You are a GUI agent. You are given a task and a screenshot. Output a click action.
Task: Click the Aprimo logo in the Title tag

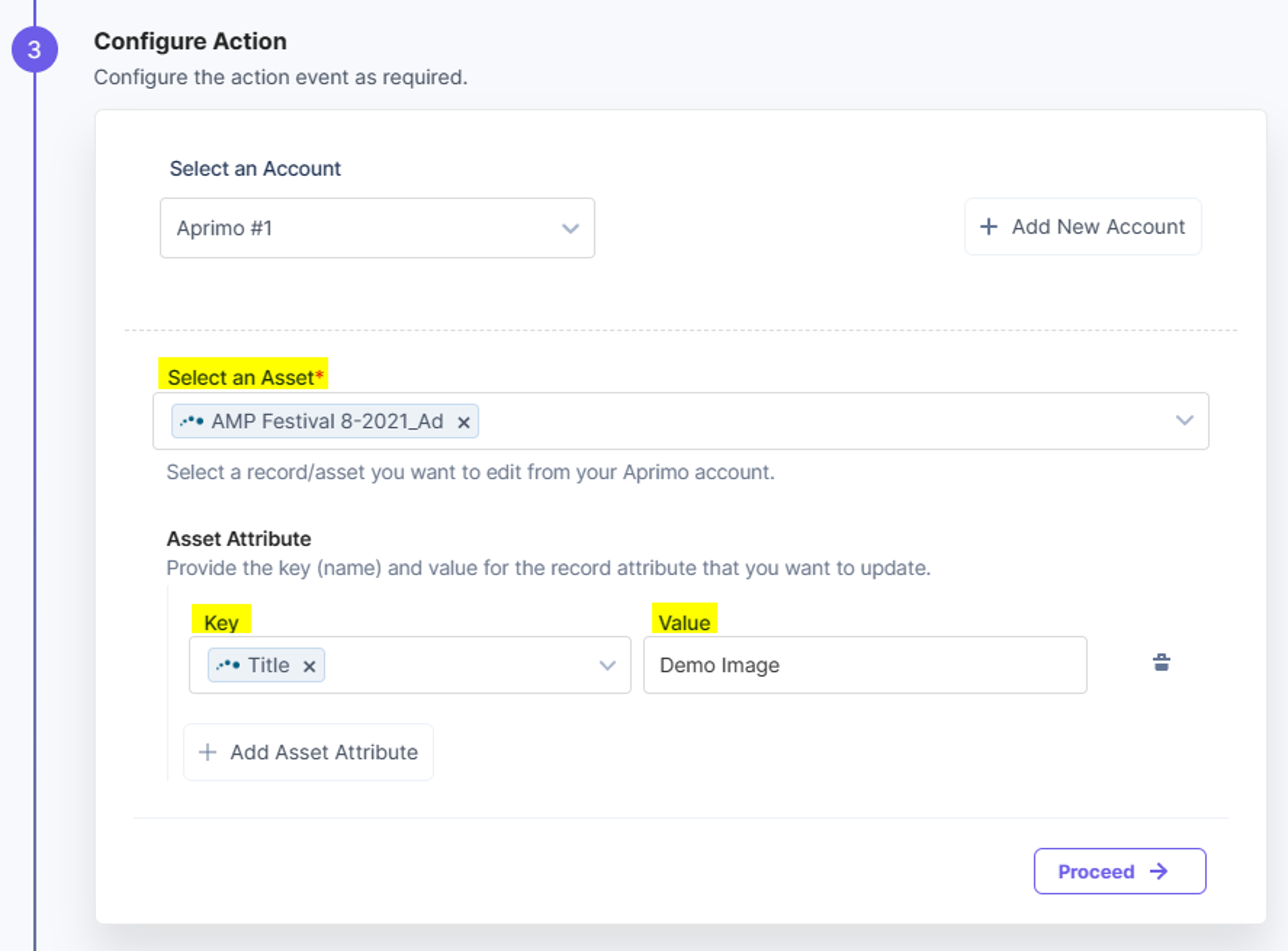tap(228, 665)
